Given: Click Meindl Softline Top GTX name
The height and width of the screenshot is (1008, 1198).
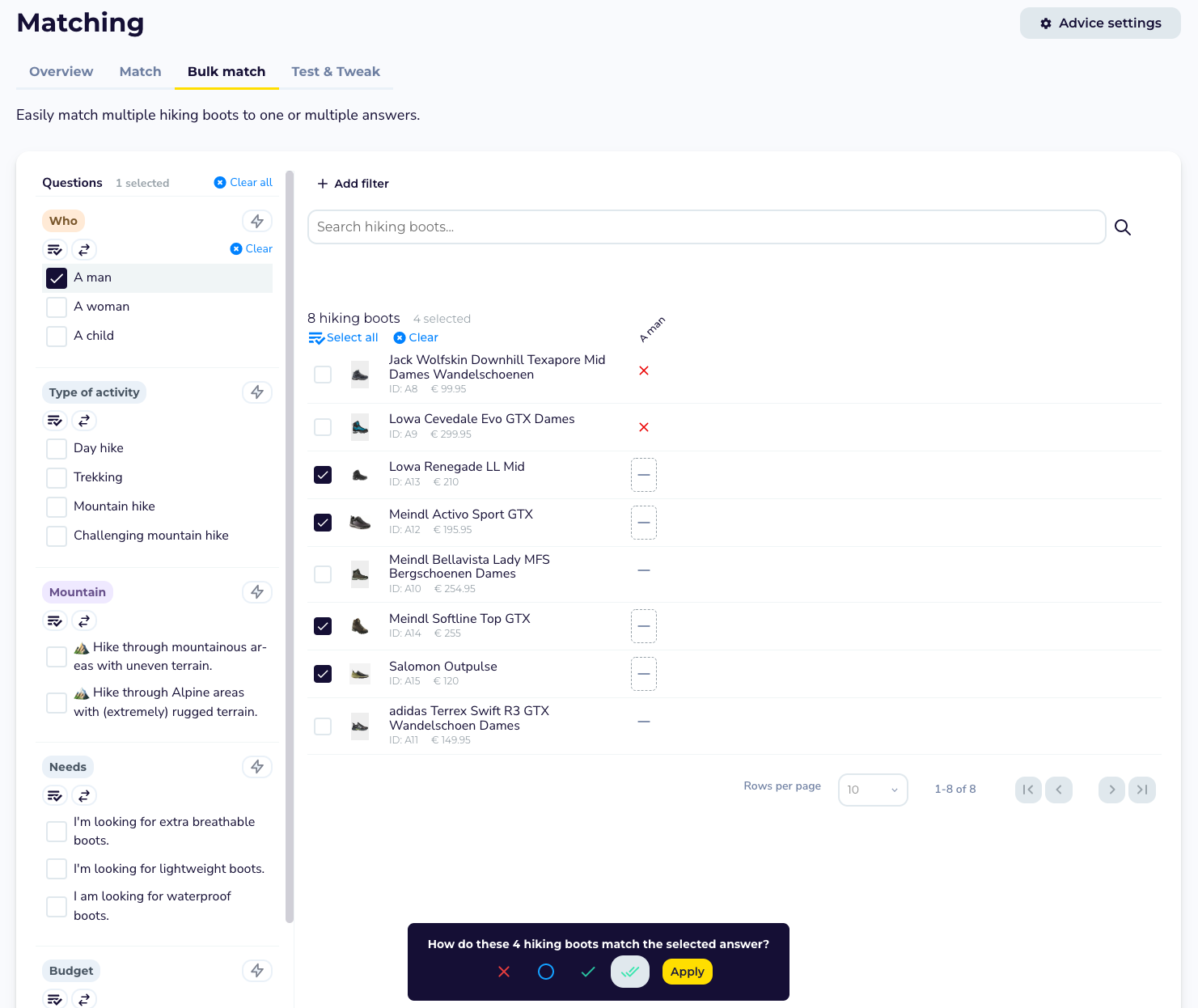Looking at the screenshot, I should tap(459, 619).
